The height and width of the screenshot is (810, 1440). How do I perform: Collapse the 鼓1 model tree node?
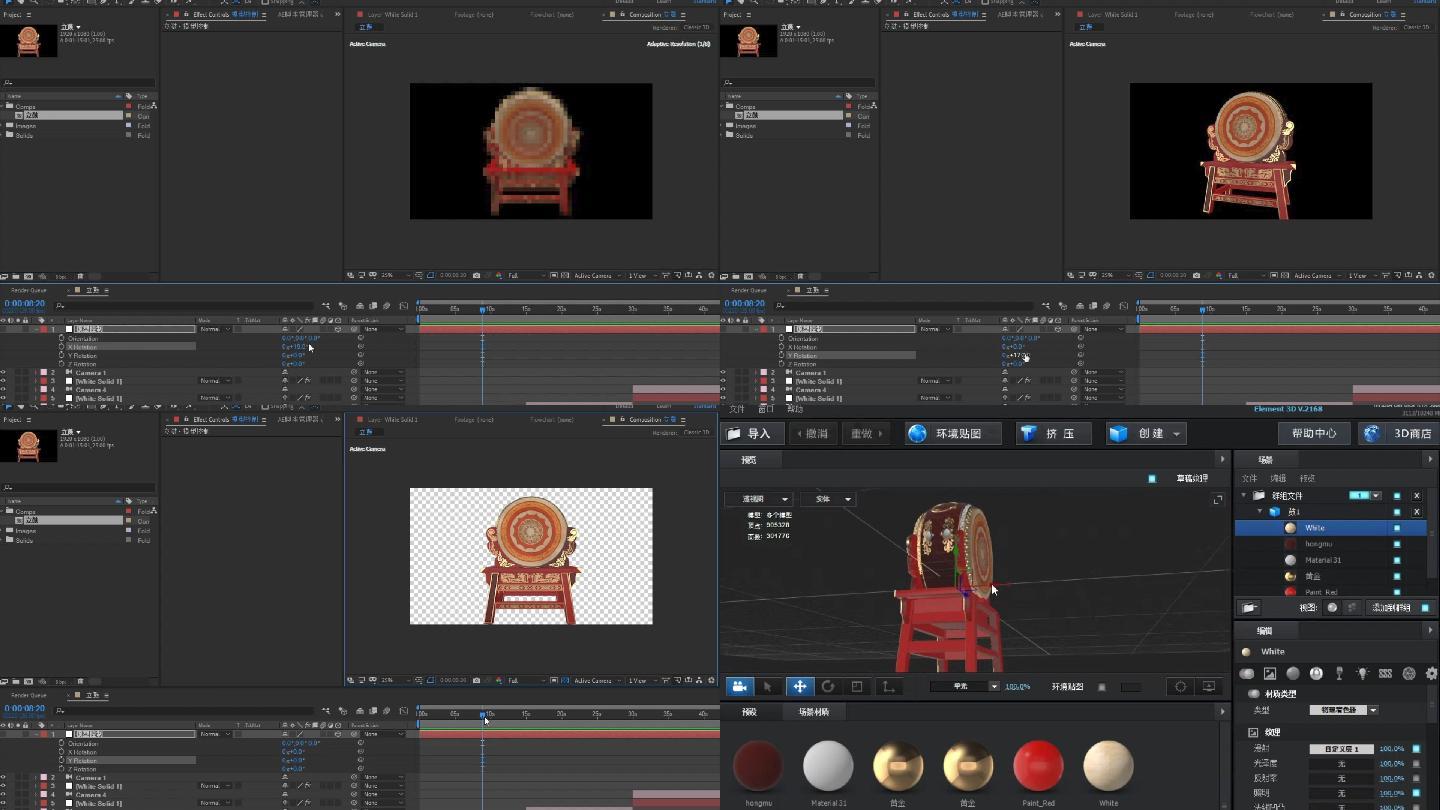1260,512
